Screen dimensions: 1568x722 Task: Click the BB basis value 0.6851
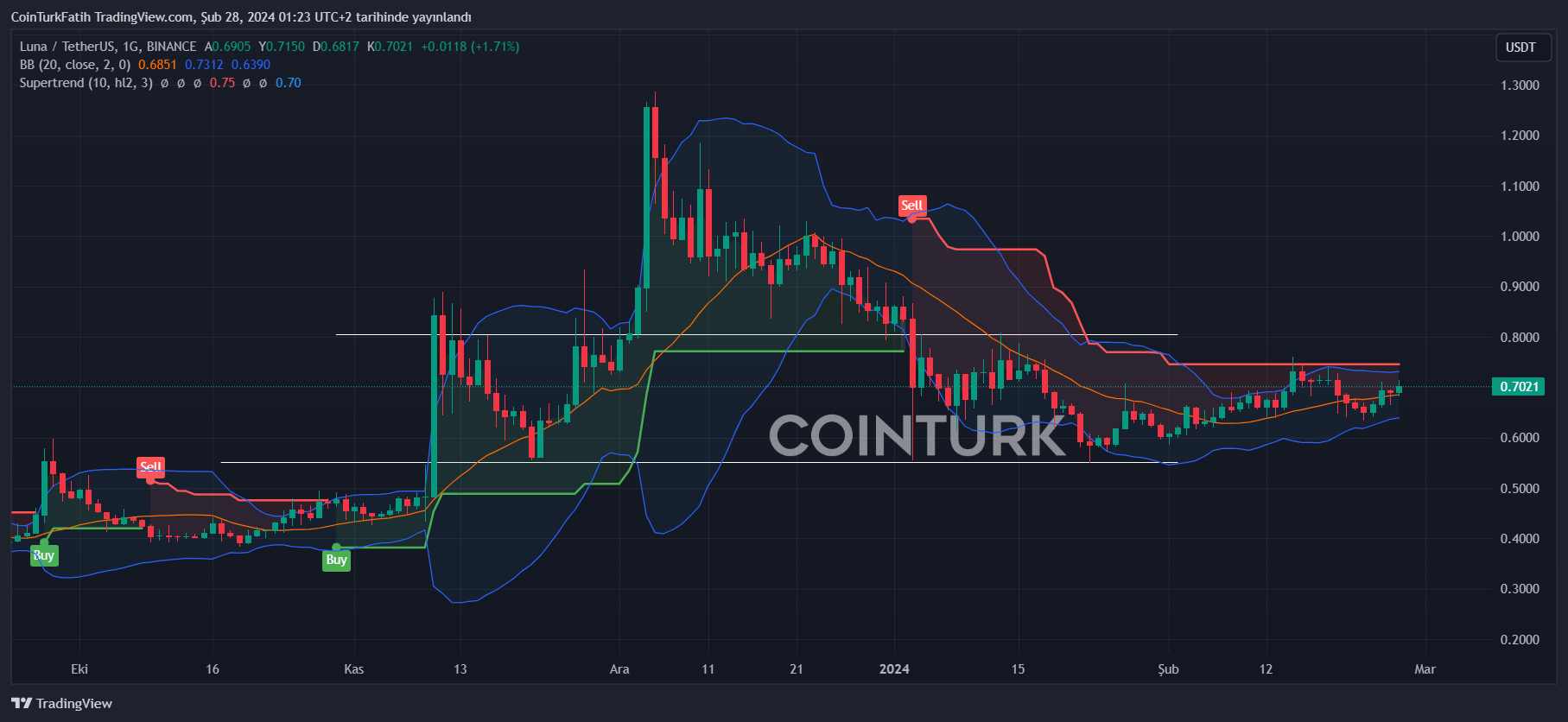[x=157, y=65]
